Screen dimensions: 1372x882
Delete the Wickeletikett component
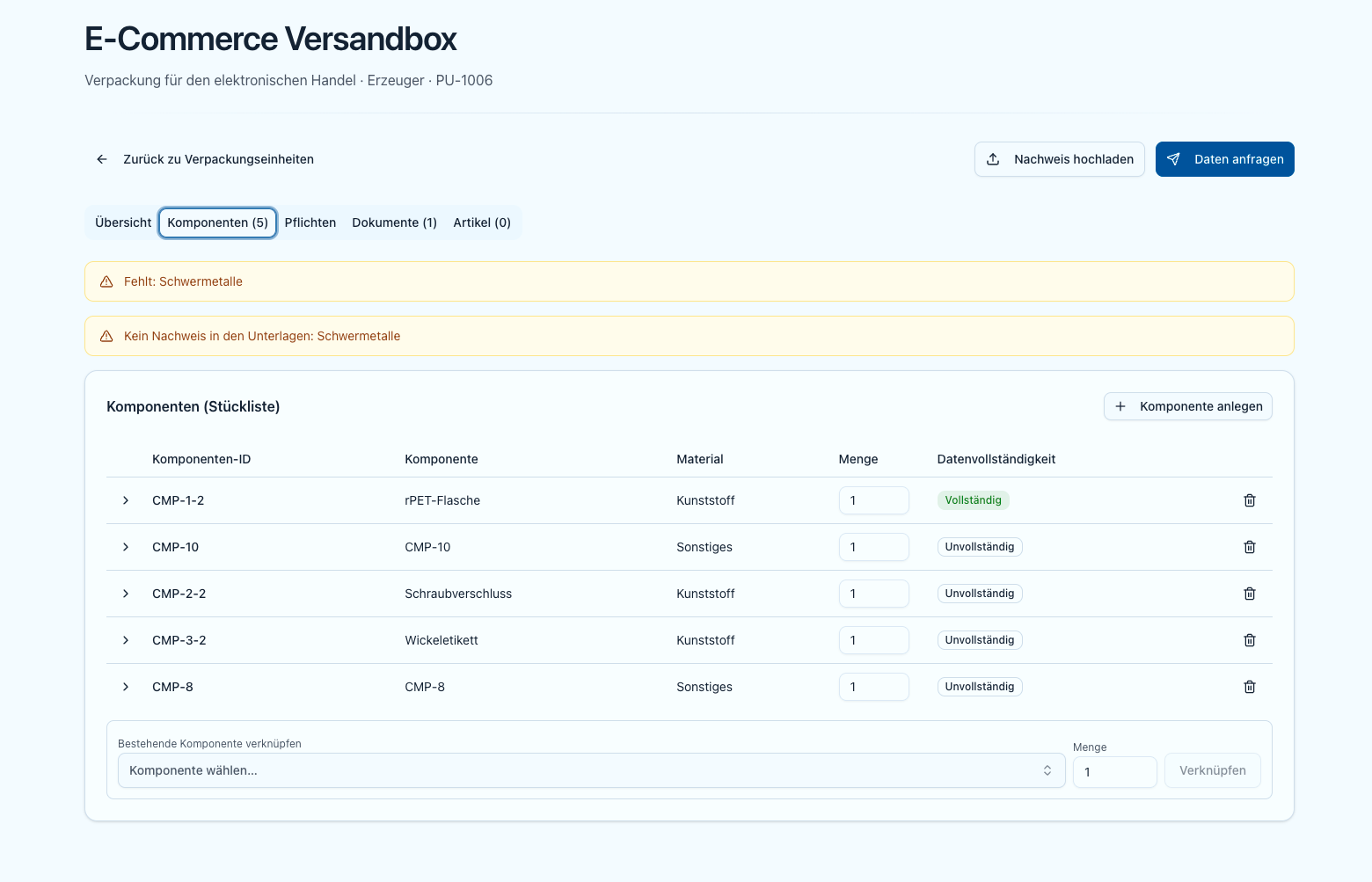1249,640
